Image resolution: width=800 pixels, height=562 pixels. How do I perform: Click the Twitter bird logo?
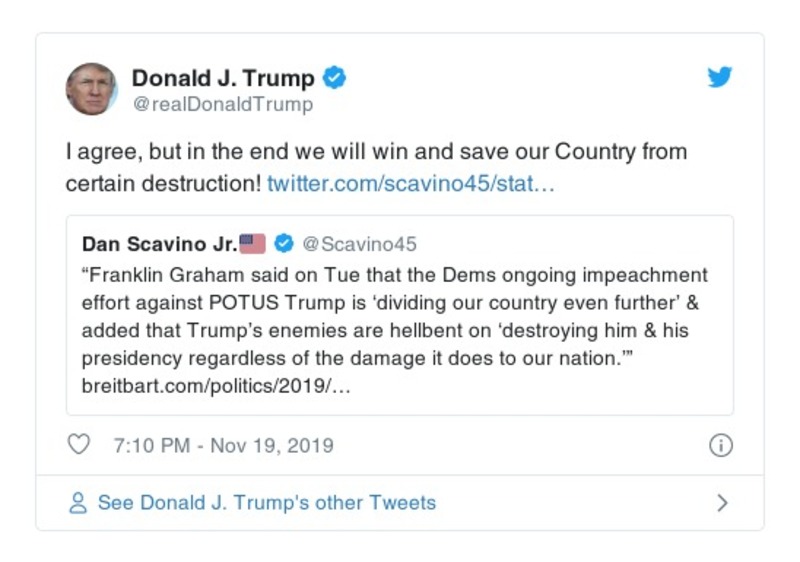tap(720, 78)
